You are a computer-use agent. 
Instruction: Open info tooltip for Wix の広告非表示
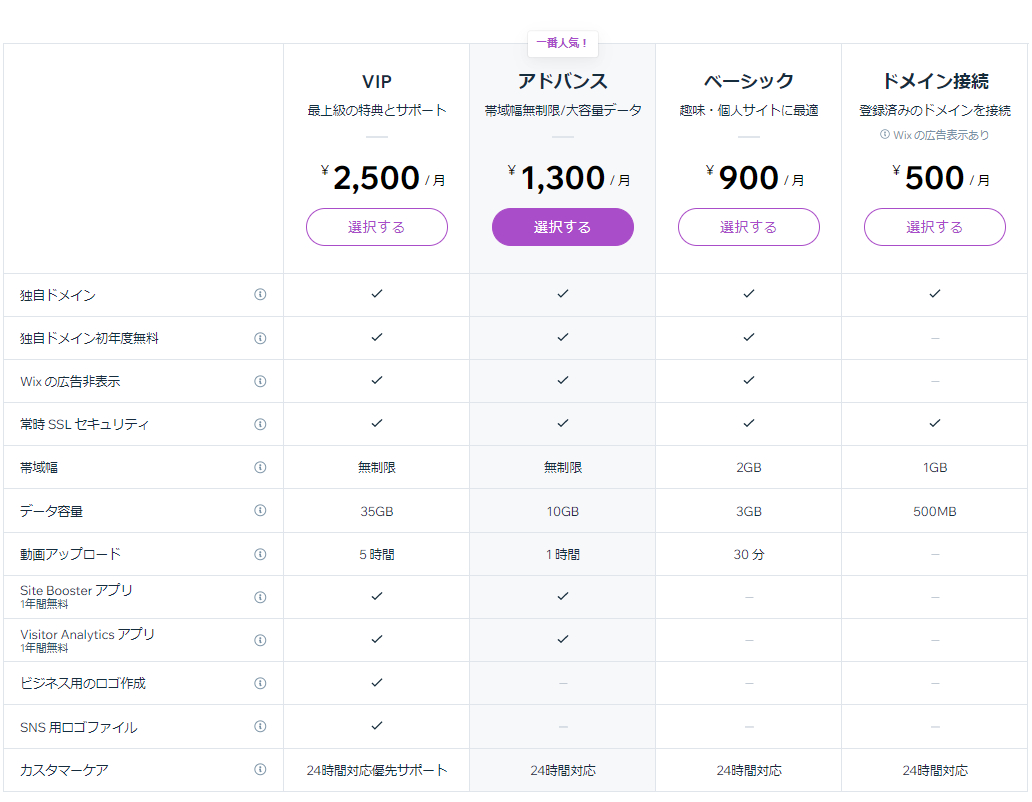click(260, 381)
